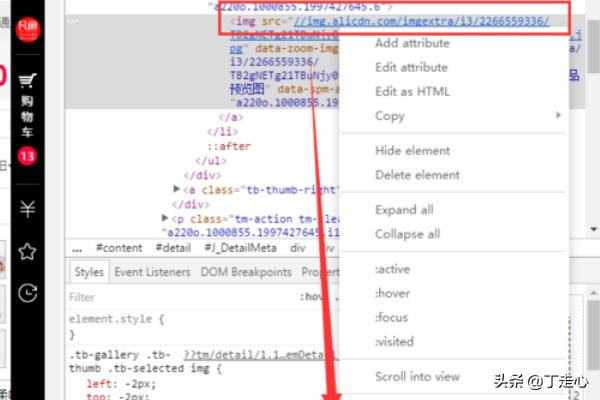Image resolution: width=600 pixels, height=400 pixels.
Task: Expand the a.tb-thumb-right element node
Action: coord(177,189)
